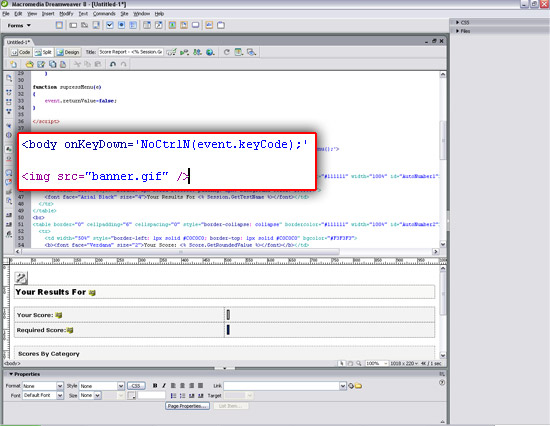The image size is (550, 426).
Task: Insert a Hidden Field element
Action: pyautogui.click(x=85, y=25)
